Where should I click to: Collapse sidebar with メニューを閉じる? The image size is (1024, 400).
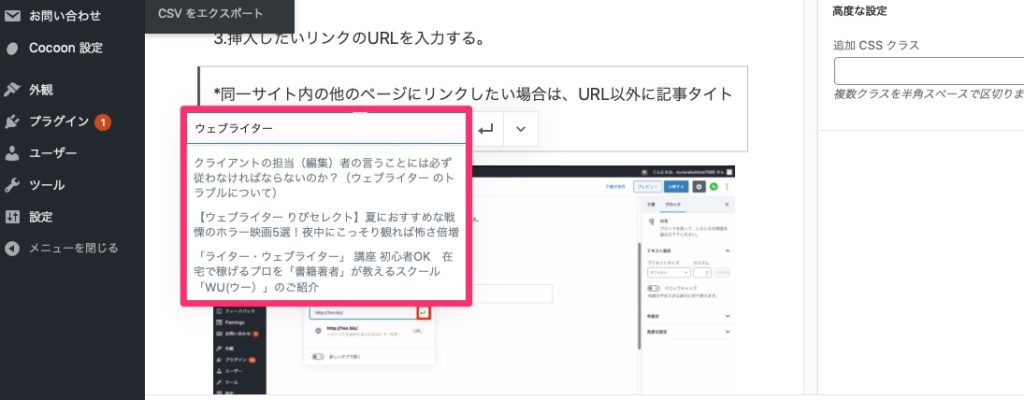(72, 248)
